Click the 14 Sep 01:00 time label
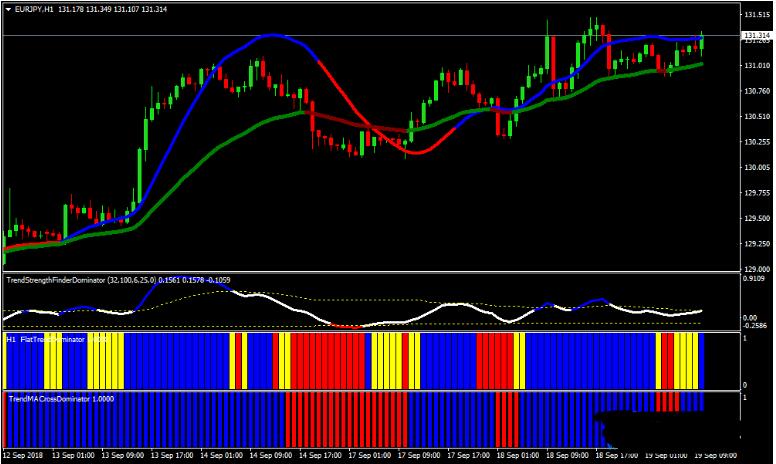Screen dimensions: 776x464 (x=221, y=455)
